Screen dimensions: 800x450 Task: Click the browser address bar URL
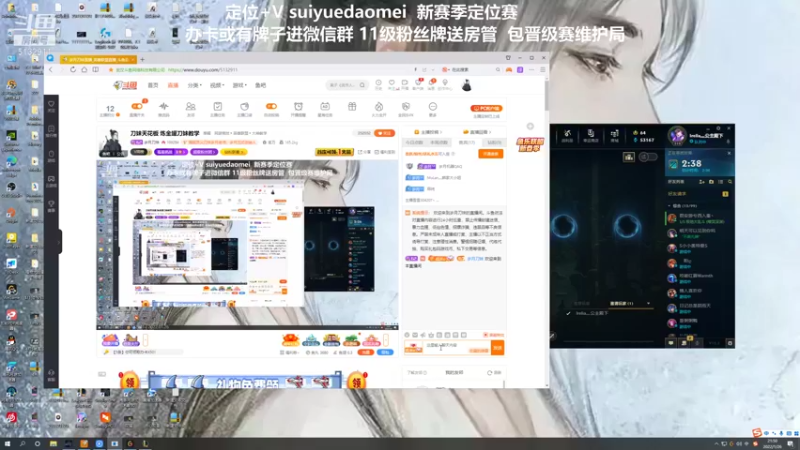[203, 69]
